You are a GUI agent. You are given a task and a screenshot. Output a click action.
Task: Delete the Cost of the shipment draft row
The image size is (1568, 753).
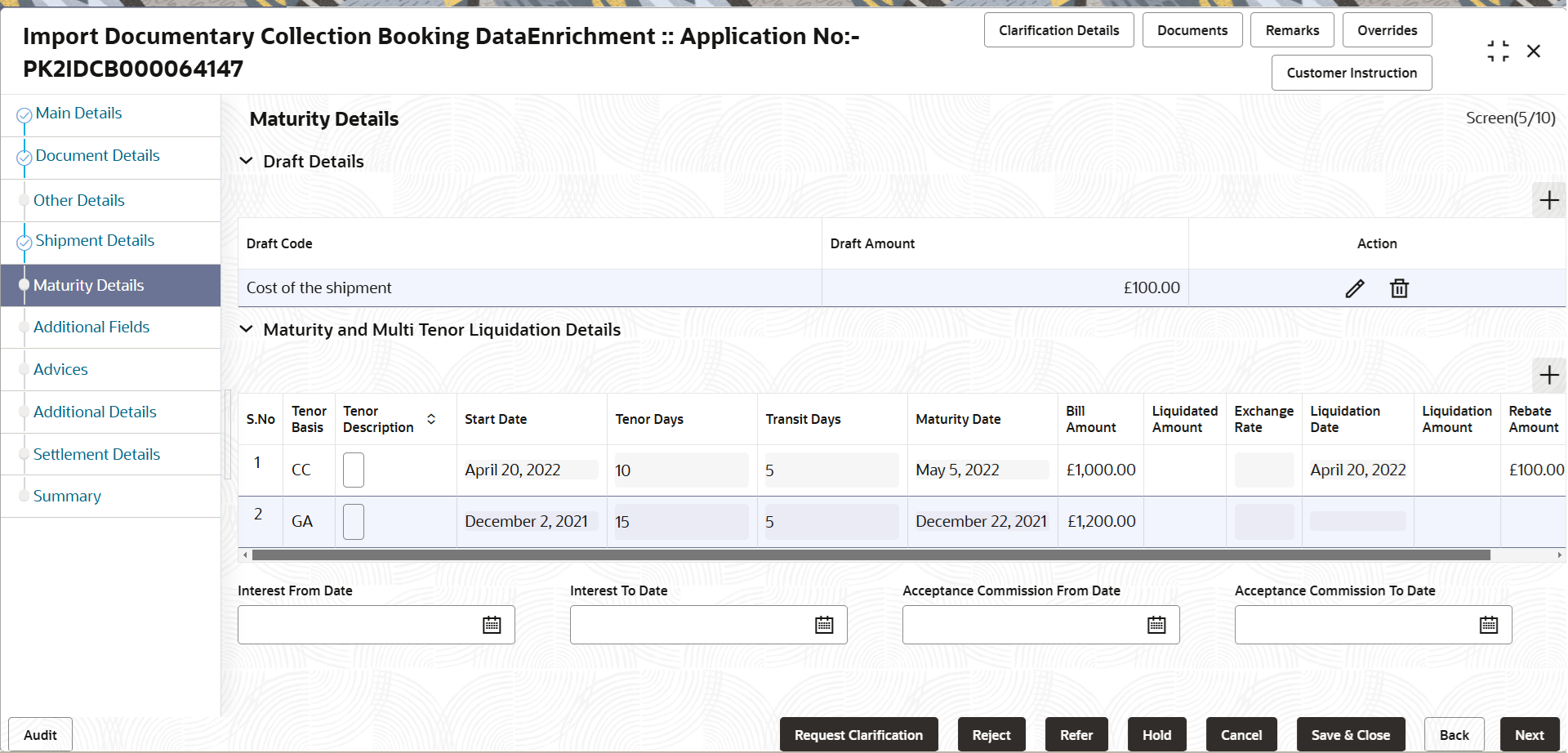coord(1399,288)
